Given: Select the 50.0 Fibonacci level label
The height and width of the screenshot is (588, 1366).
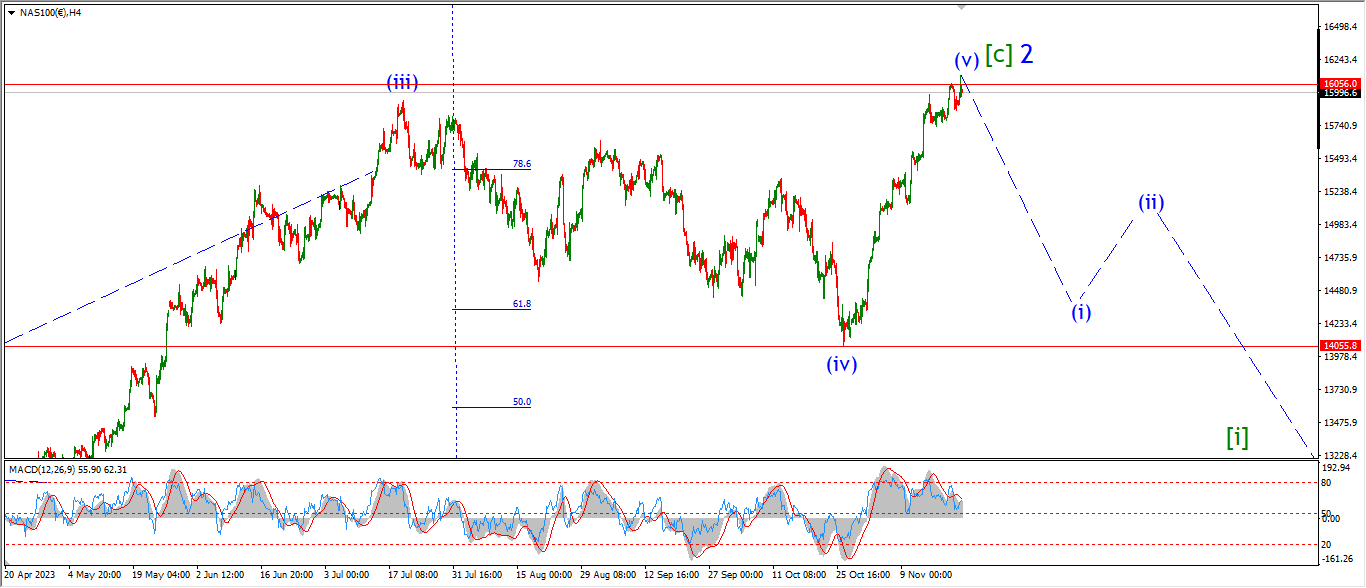Looking at the screenshot, I should click(521, 402).
